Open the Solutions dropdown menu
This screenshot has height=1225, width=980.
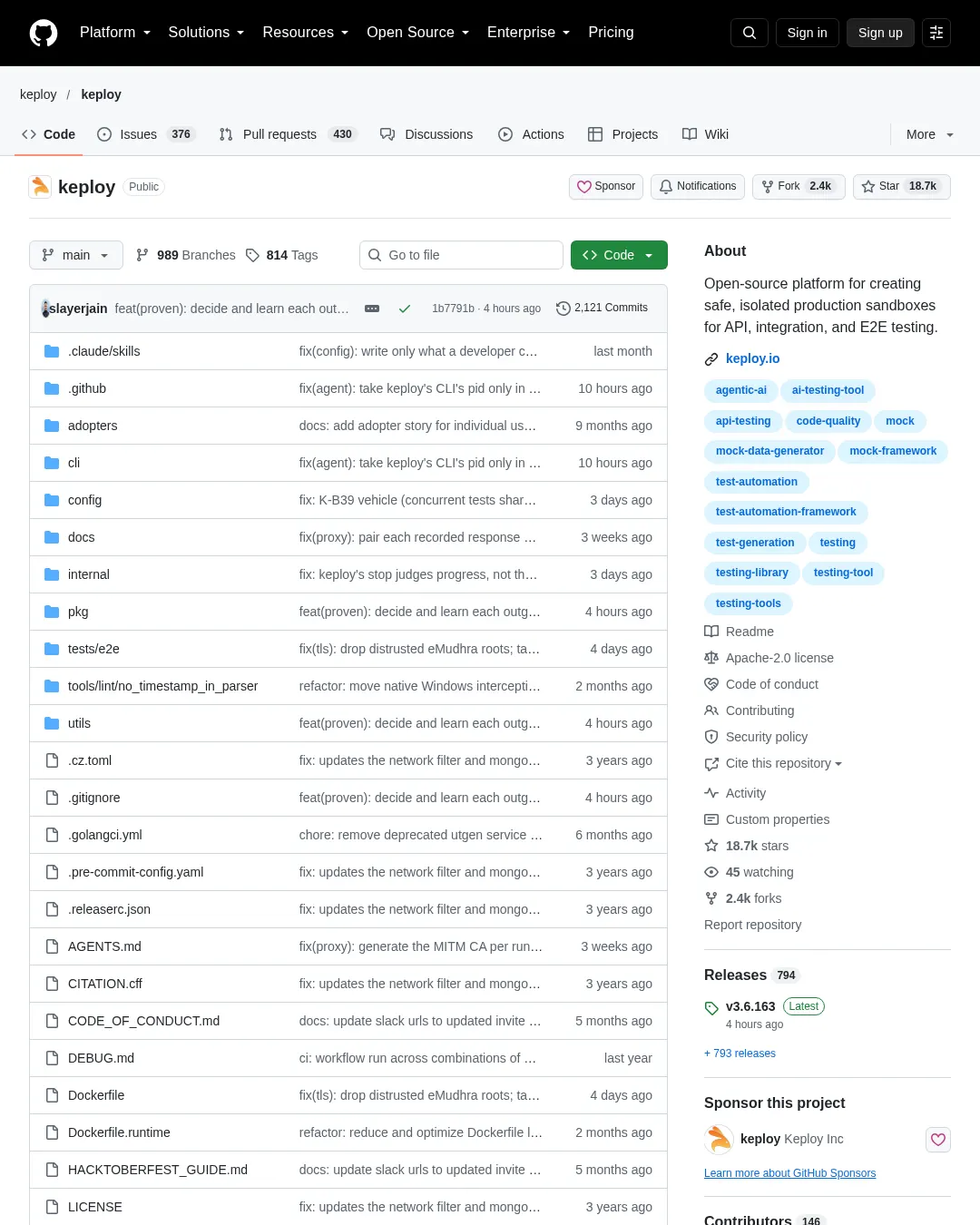(206, 33)
